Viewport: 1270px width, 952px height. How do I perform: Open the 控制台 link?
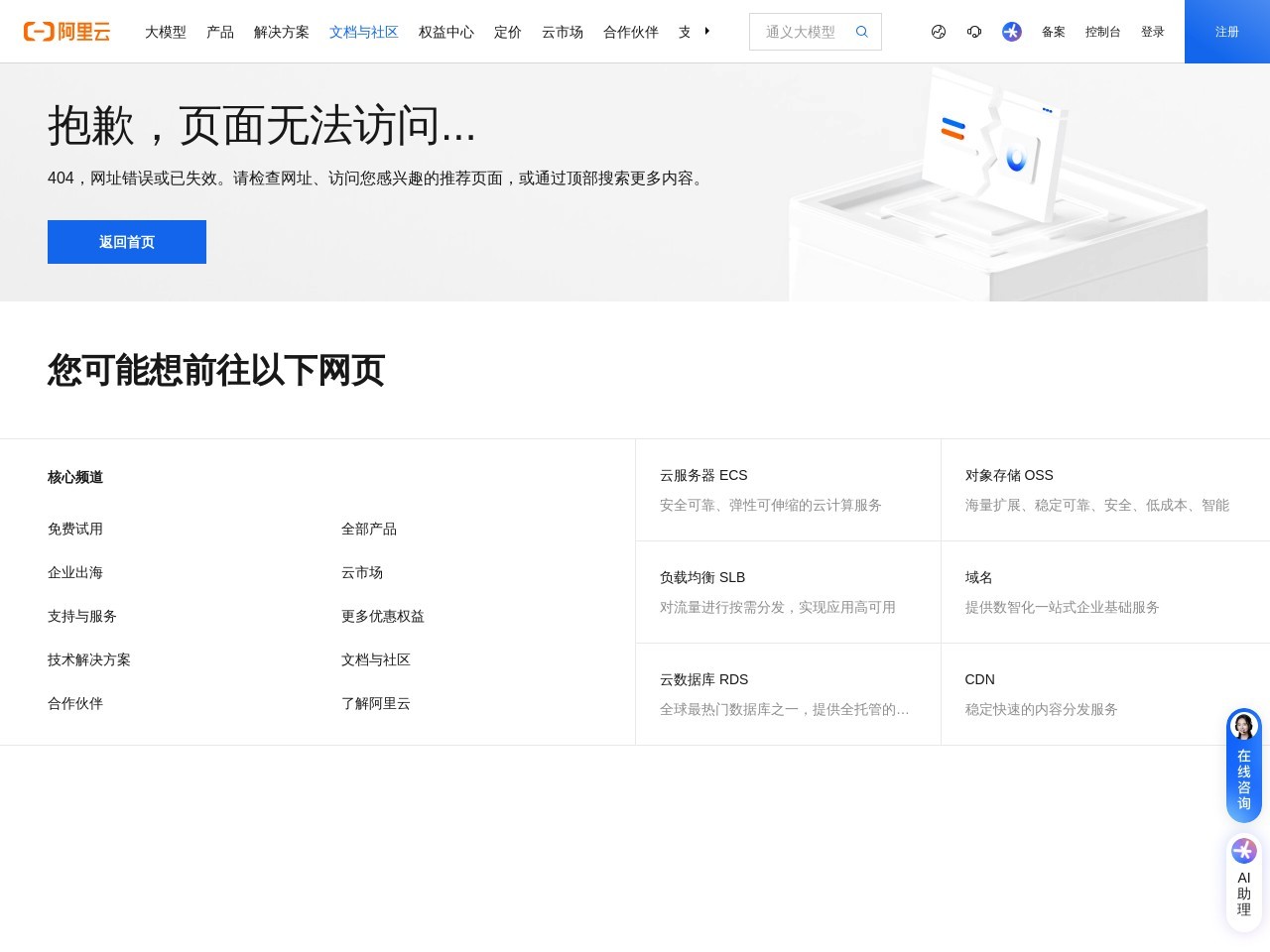tap(1103, 32)
